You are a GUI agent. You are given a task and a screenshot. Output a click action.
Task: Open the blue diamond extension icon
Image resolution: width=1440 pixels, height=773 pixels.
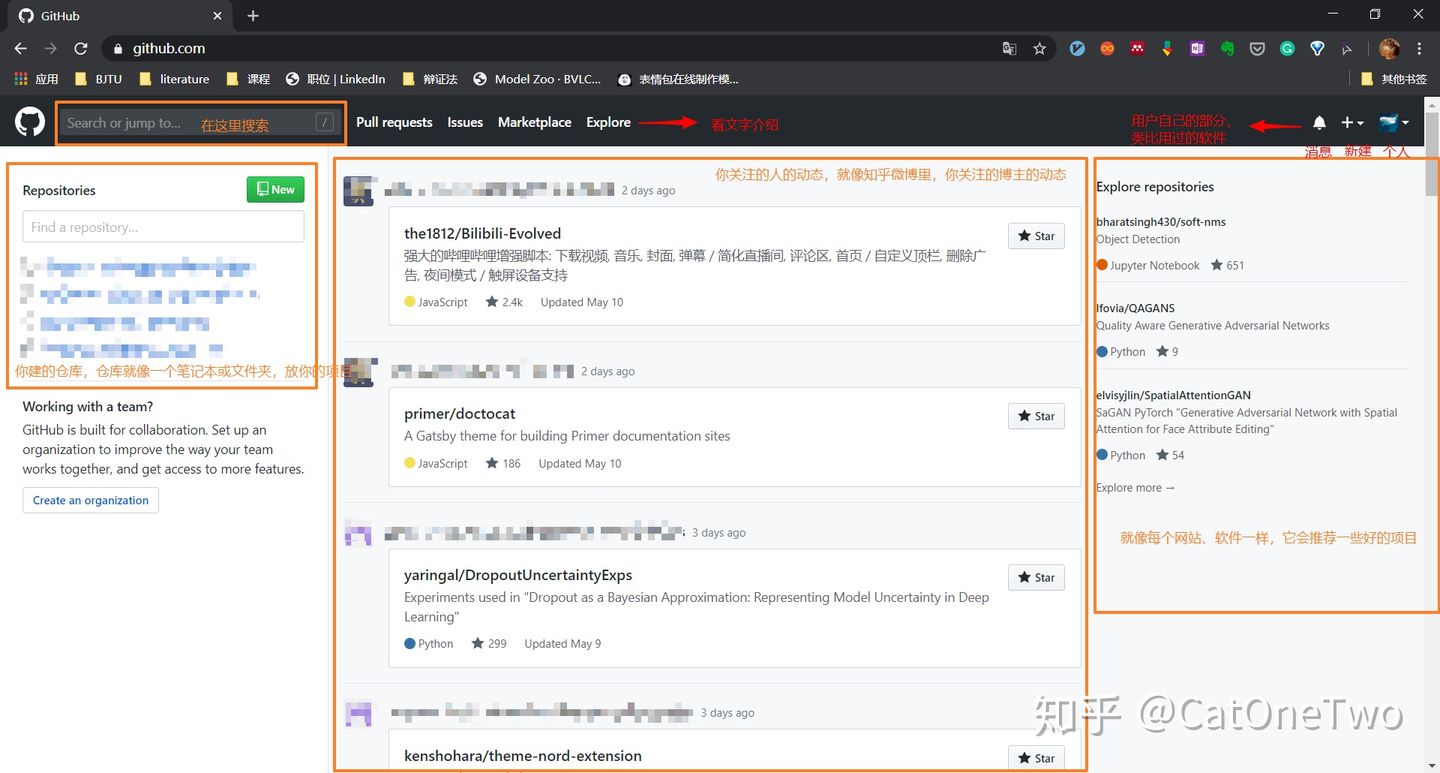click(1317, 48)
